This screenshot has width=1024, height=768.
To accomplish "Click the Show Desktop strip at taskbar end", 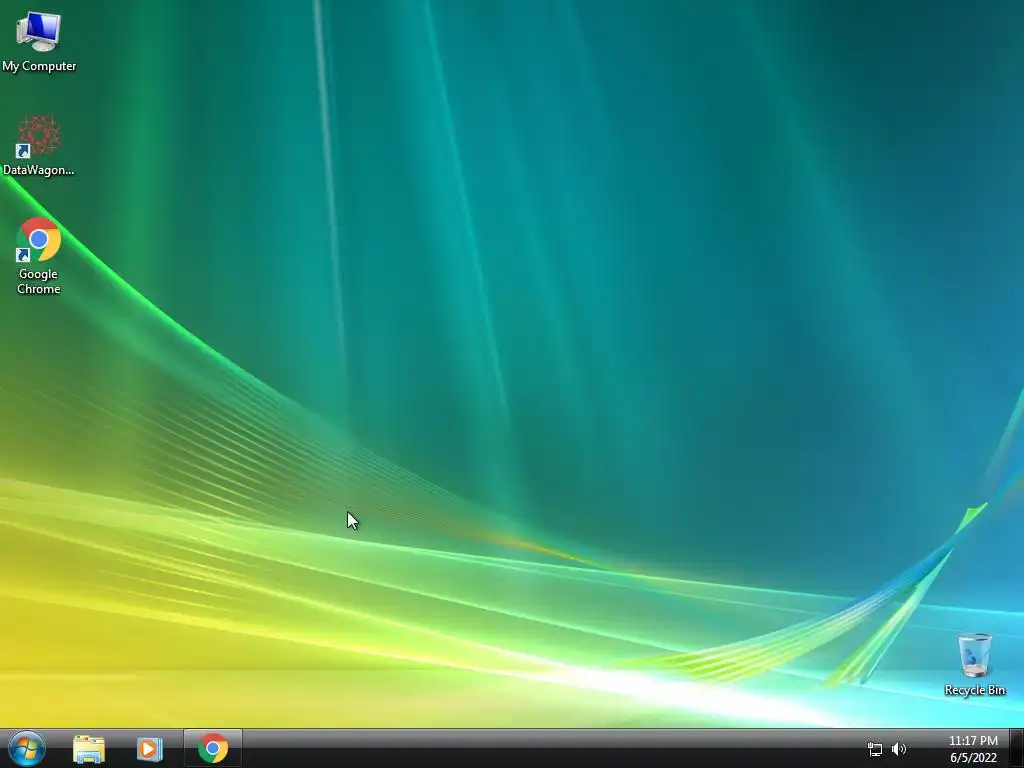I will pos(1017,748).
